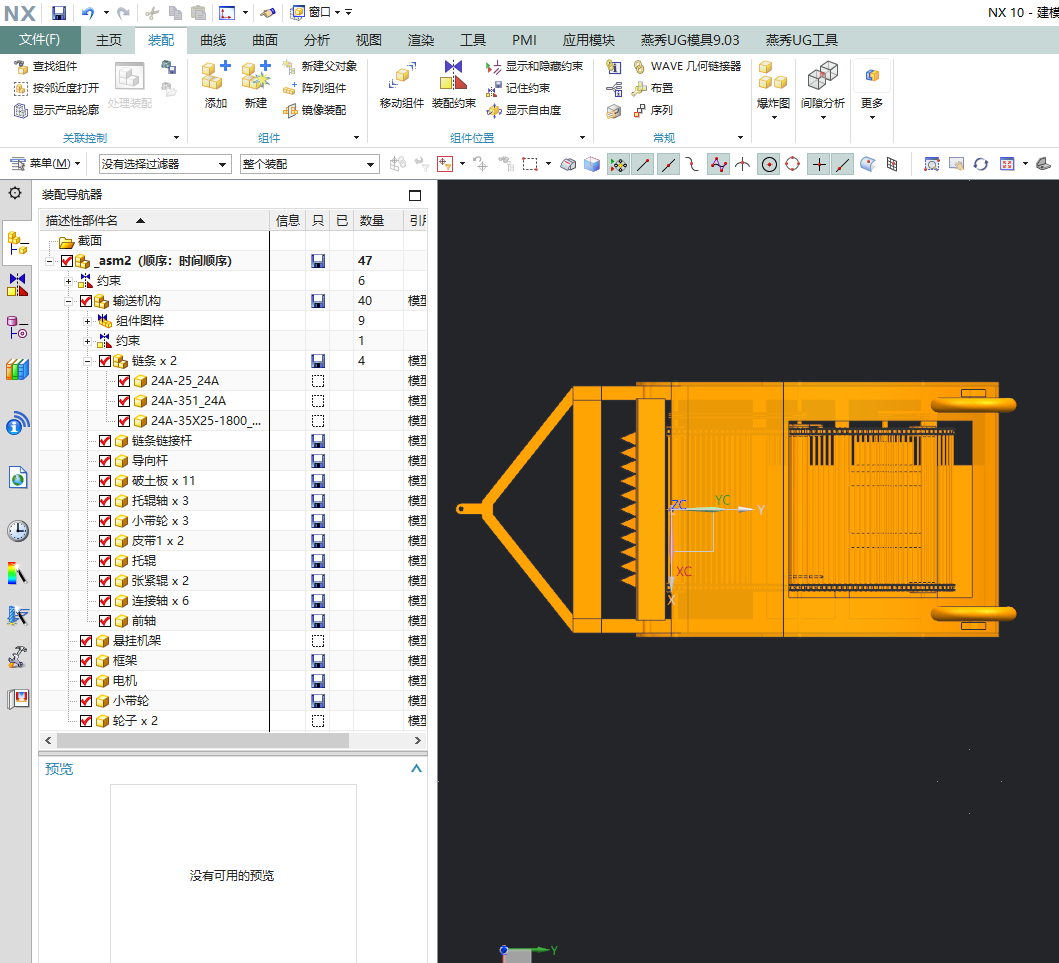Collapse the 链条 x 2 tree node

[x=88, y=361]
